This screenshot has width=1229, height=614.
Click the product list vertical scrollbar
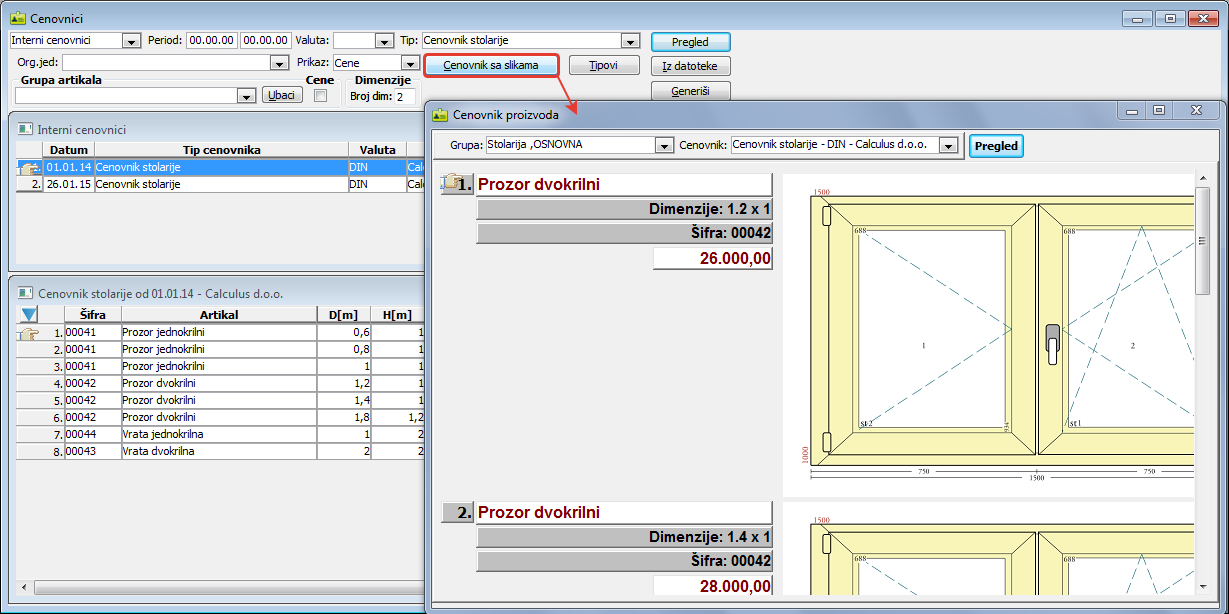pyautogui.click(x=1203, y=380)
